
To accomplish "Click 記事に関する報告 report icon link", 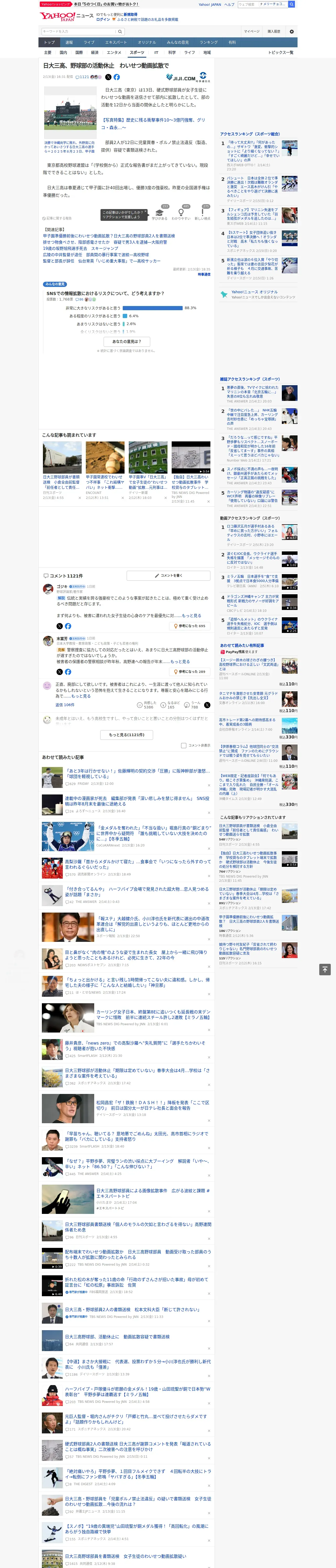I will coord(57,218).
